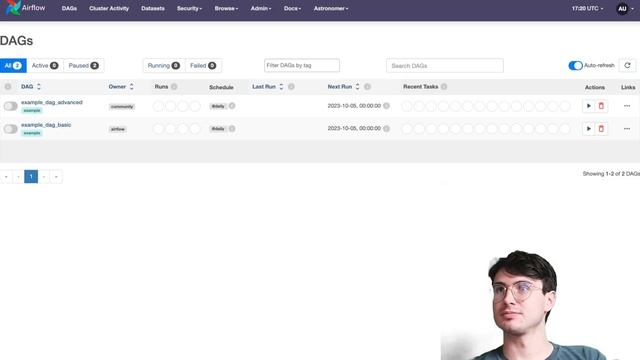Open the example_dag_basic DAG link
This screenshot has width=640, height=360.
point(46,124)
